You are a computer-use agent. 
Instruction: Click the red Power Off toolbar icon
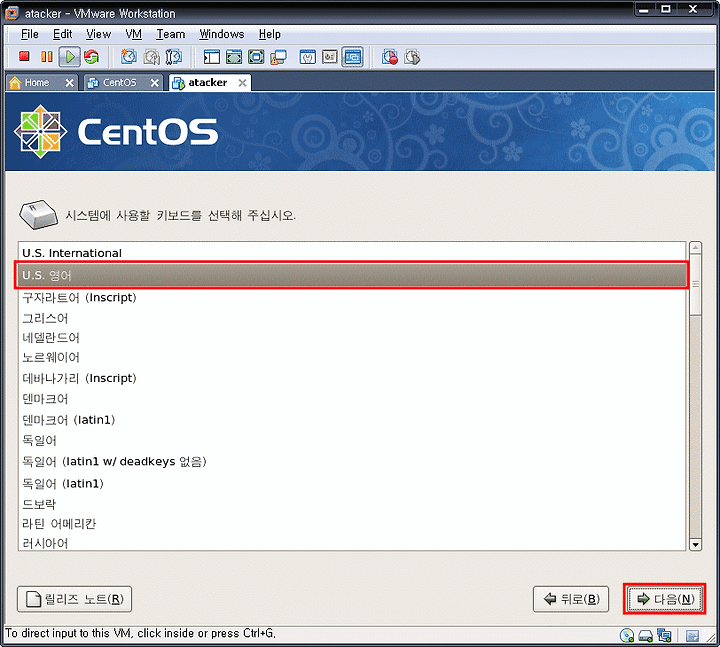[24, 57]
